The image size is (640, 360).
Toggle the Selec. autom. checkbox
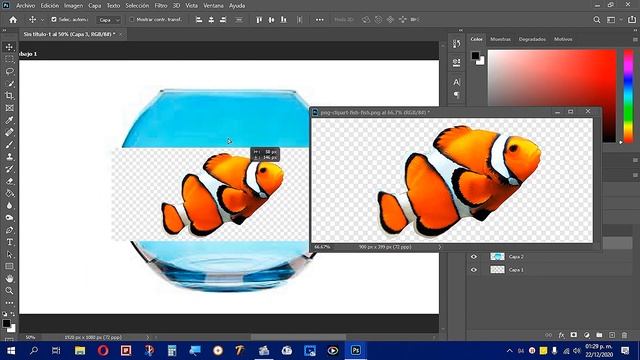(x=53, y=19)
